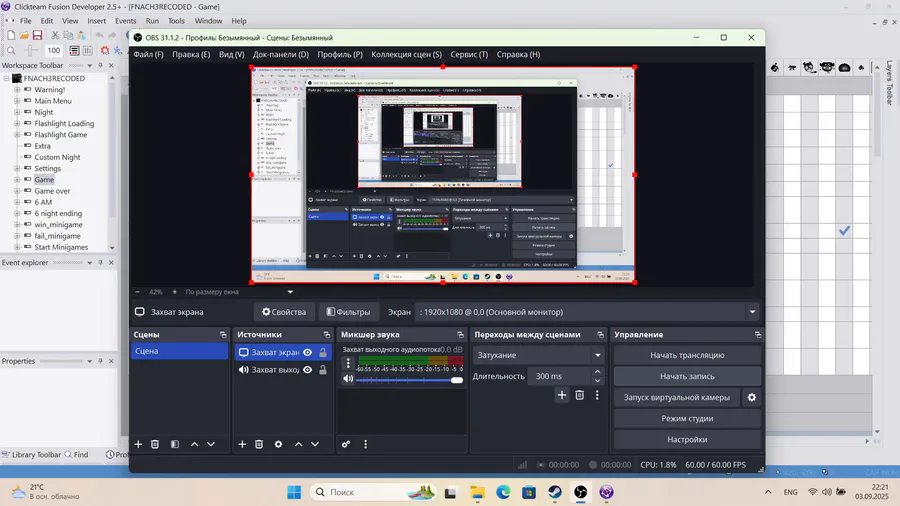The image size is (900, 506).
Task: Zoom out preview with minus icon
Action: pos(138,292)
